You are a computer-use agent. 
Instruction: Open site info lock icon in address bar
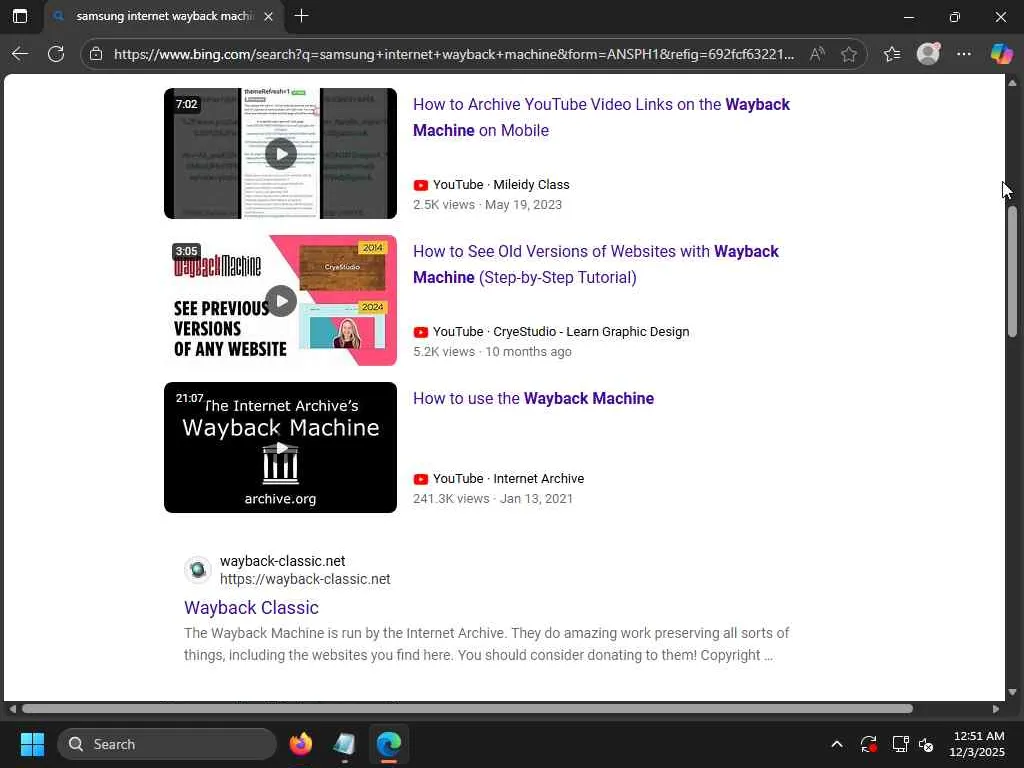click(x=96, y=54)
